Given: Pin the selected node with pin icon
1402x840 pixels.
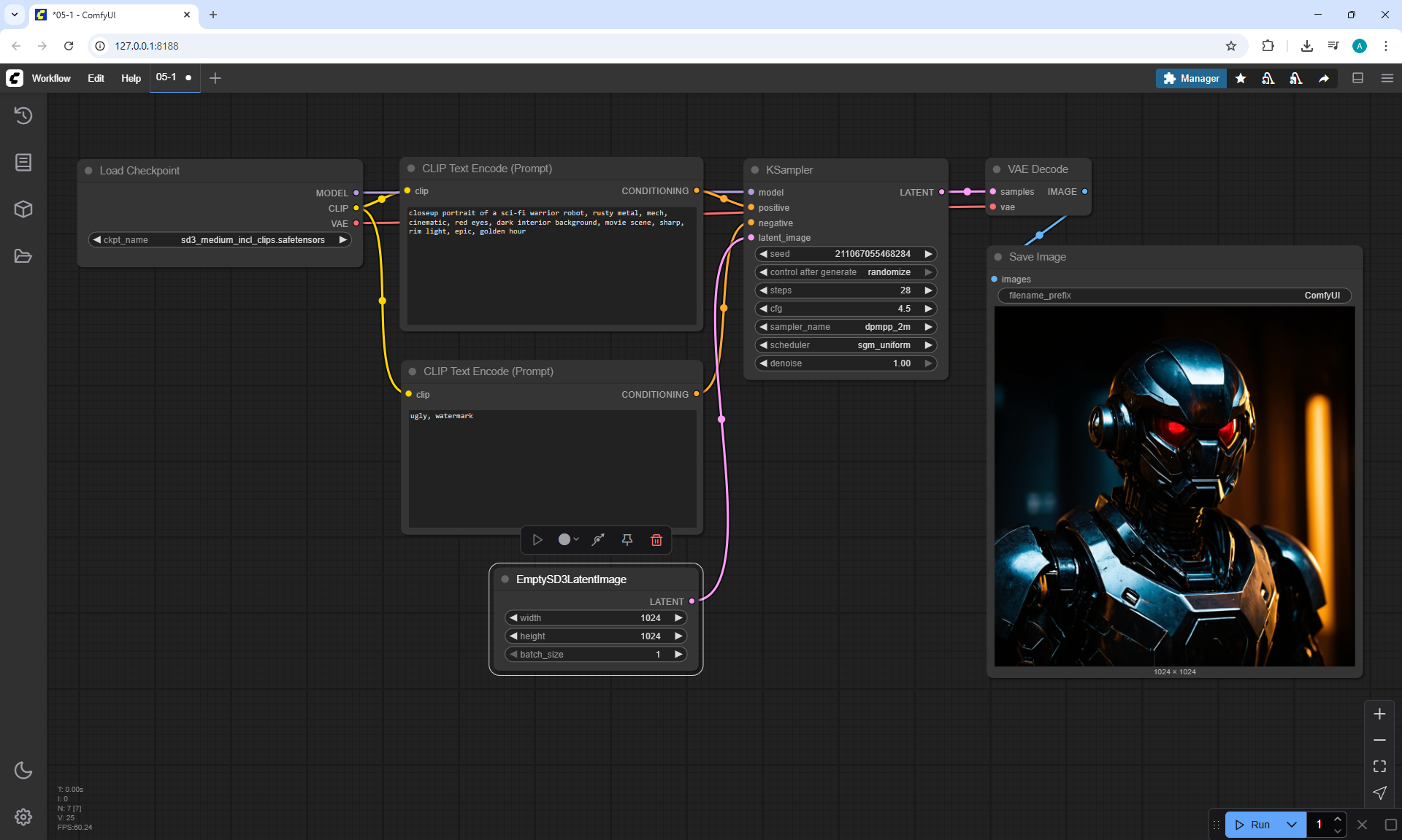Looking at the screenshot, I should click(627, 539).
